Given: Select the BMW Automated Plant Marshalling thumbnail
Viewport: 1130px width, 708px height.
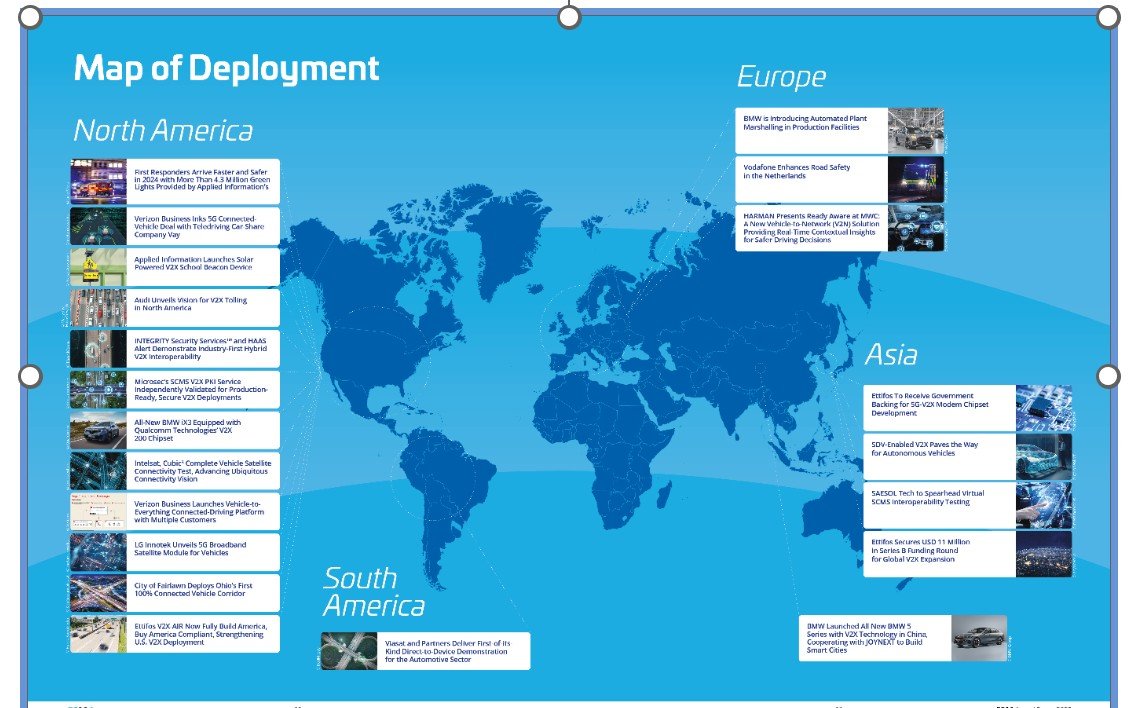Looking at the screenshot, I should pos(916,130).
